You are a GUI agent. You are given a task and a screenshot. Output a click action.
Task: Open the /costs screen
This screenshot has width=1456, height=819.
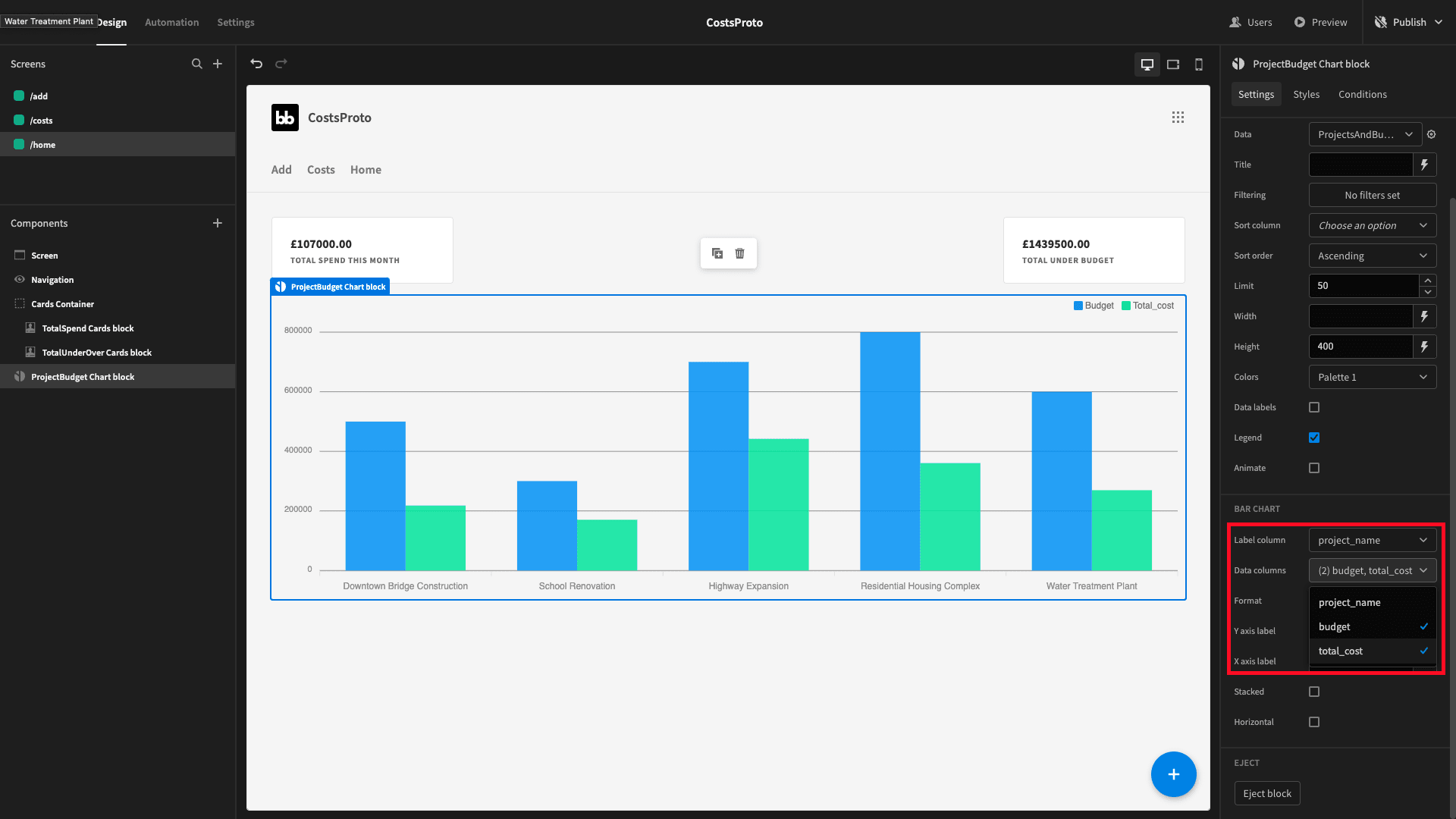[x=118, y=121]
